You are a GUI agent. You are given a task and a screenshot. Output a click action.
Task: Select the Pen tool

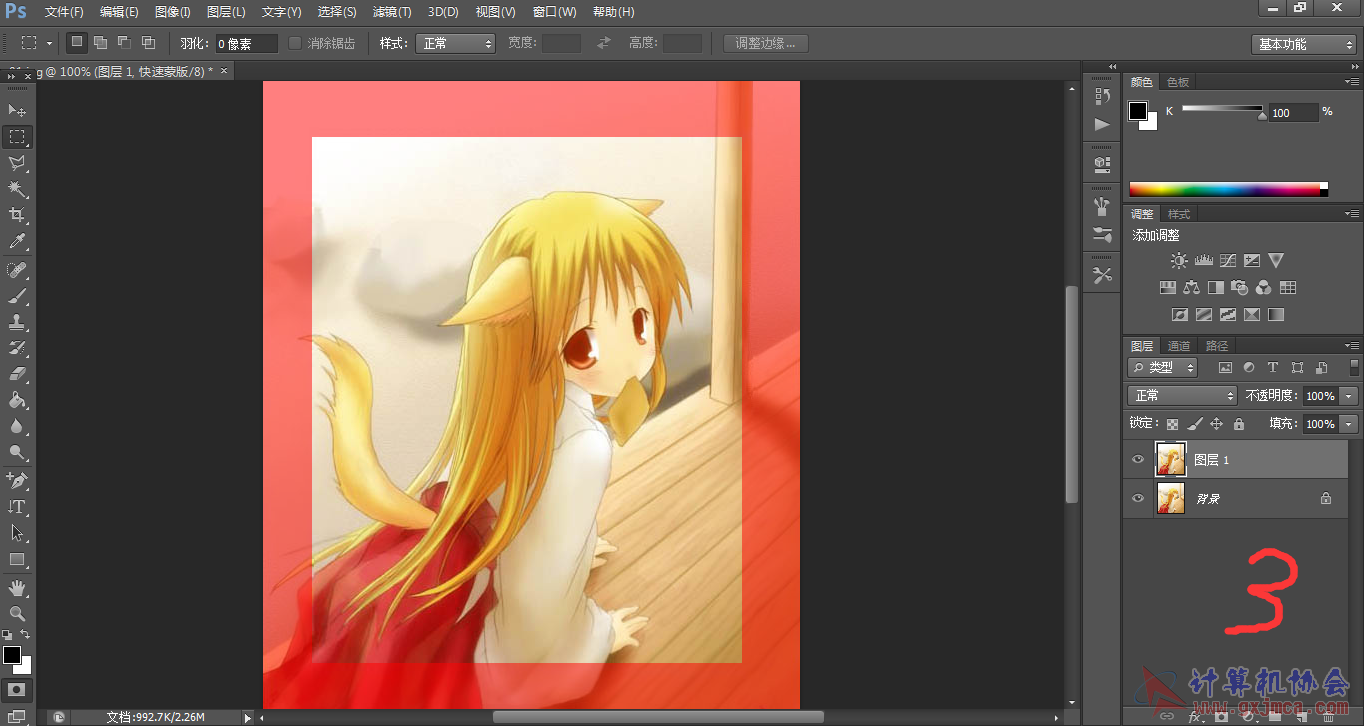pos(17,481)
